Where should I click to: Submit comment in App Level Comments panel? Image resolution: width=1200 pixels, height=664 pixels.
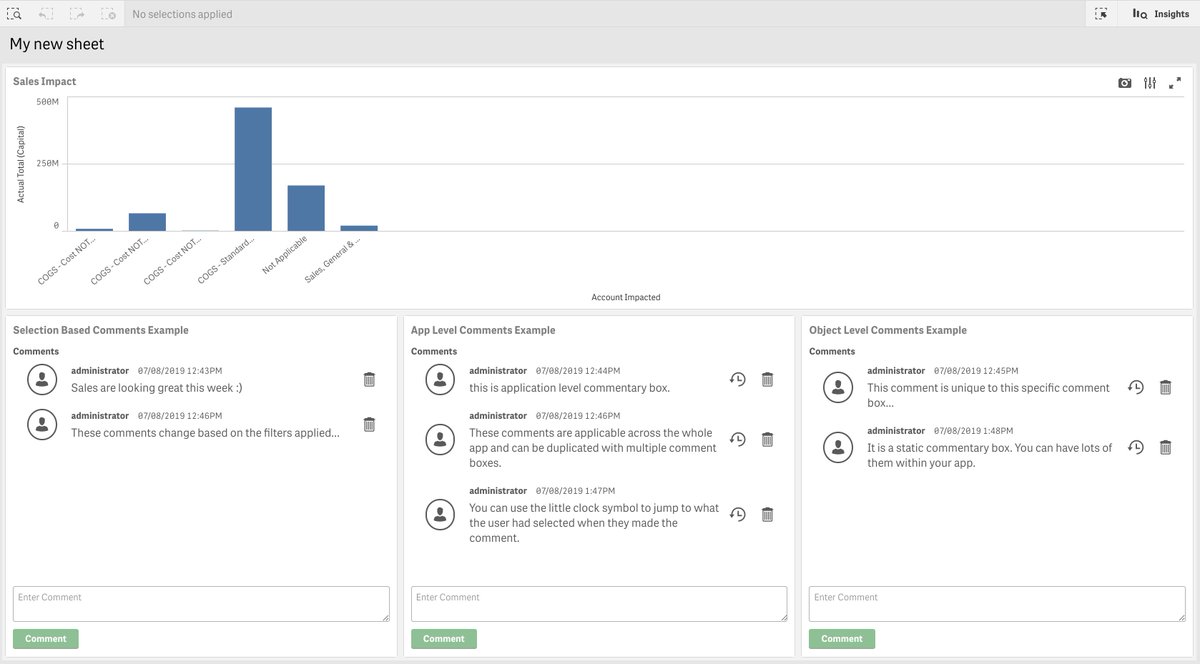tap(444, 639)
